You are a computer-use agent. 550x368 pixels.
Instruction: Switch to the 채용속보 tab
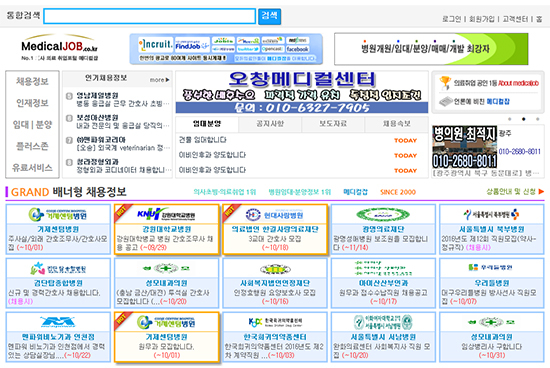(x=396, y=124)
